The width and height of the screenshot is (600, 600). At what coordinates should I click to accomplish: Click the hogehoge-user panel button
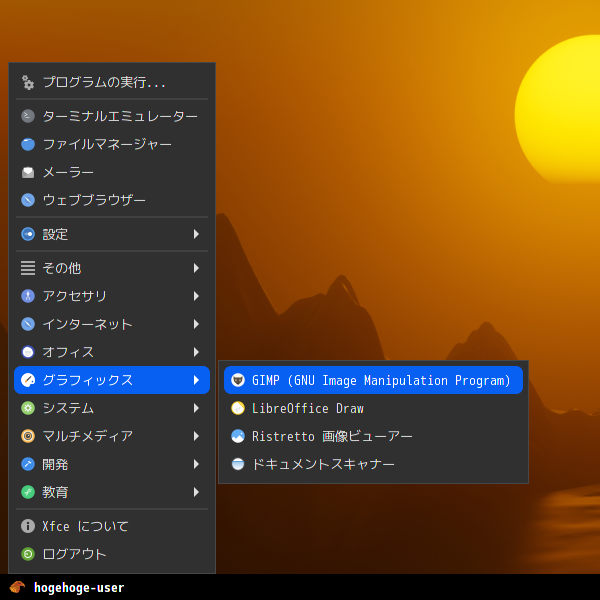click(x=67, y=587)
